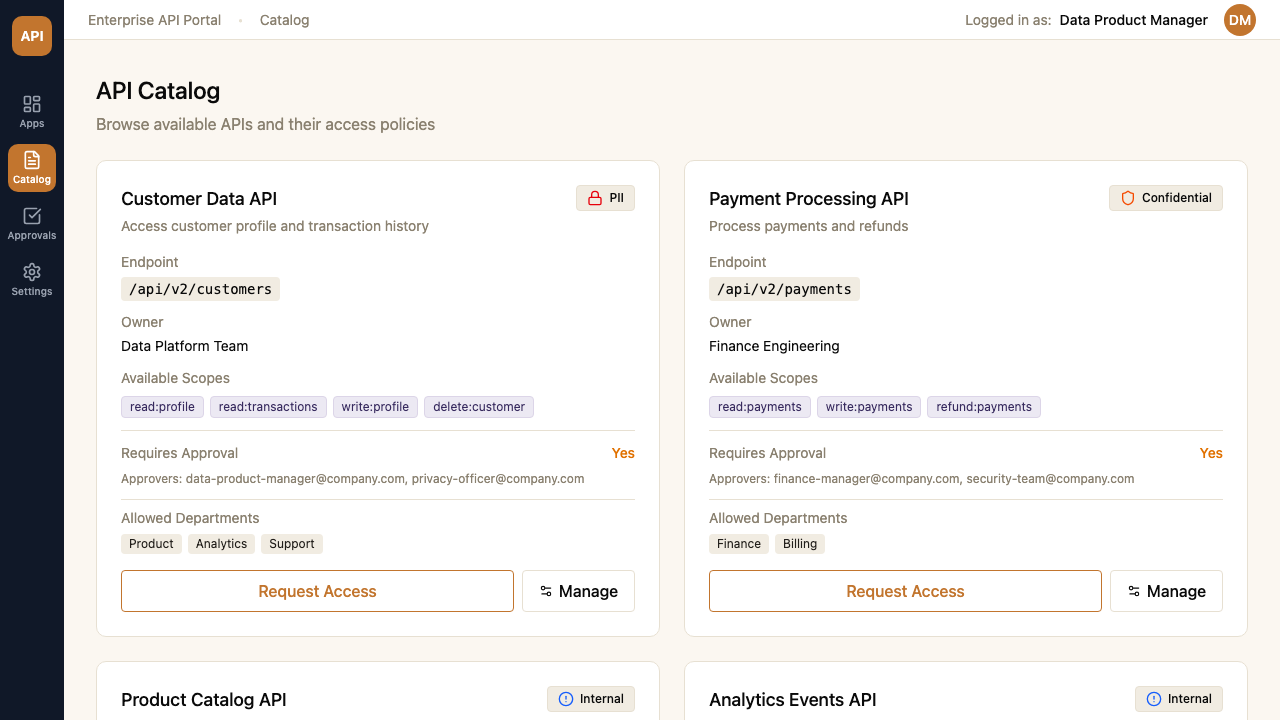
Task: Click the Billing department tag
Action: [800, 544]
